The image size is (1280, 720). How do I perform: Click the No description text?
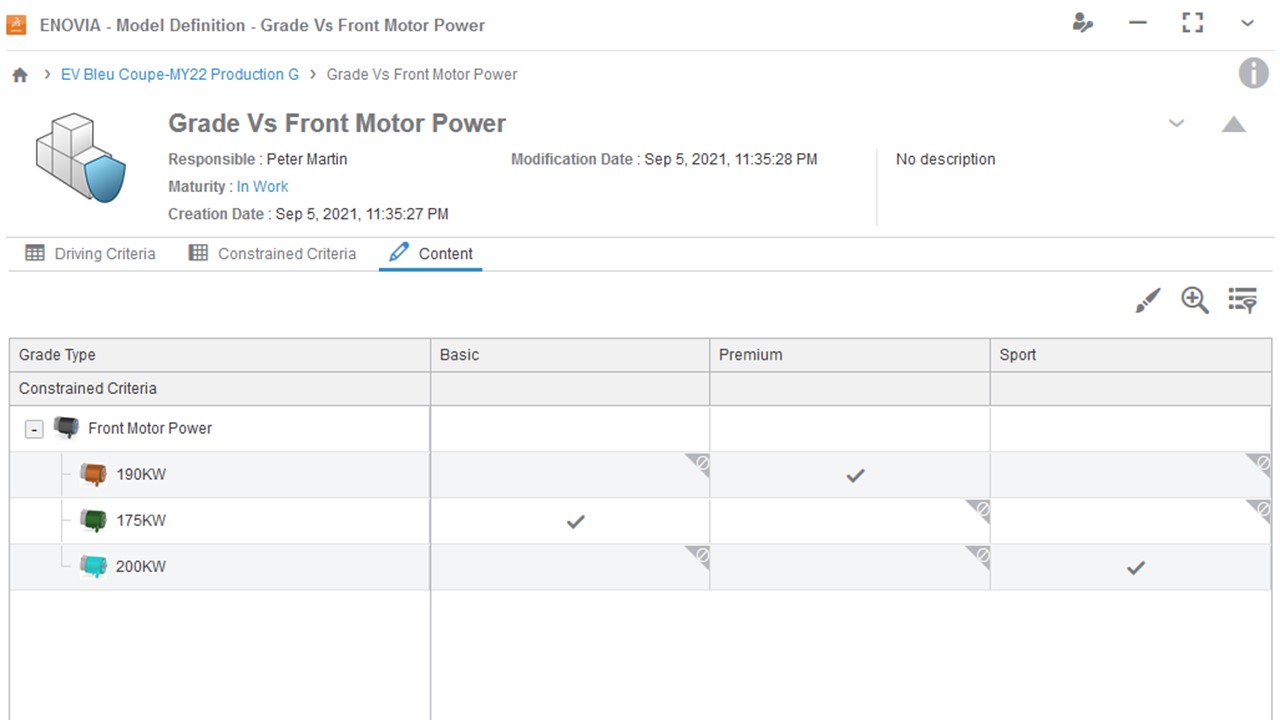(x=945, y=159)
